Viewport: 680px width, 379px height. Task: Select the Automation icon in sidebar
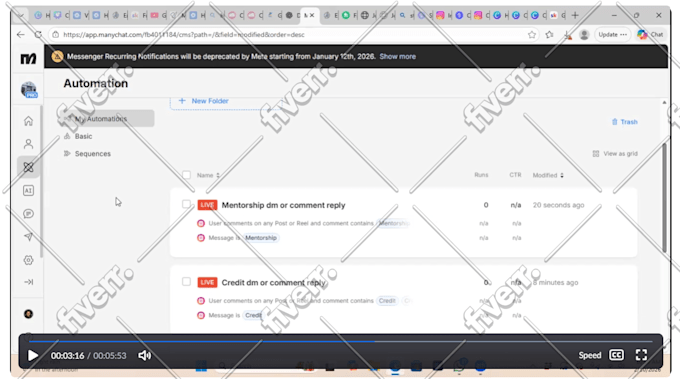(28, 167)
